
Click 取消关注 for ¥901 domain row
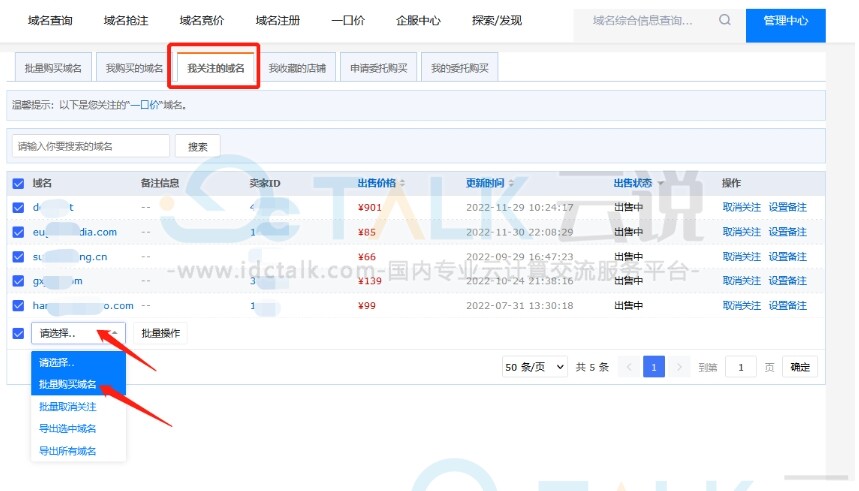pos(741,207)
